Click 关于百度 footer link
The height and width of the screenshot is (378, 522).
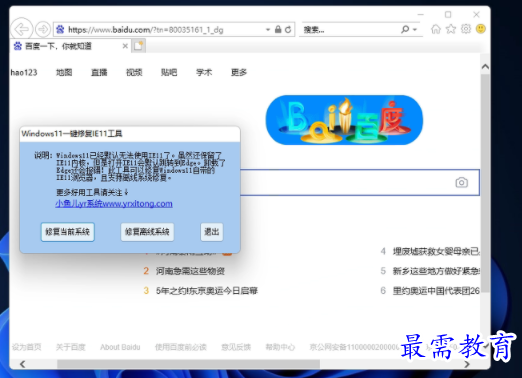pos(71,347)
